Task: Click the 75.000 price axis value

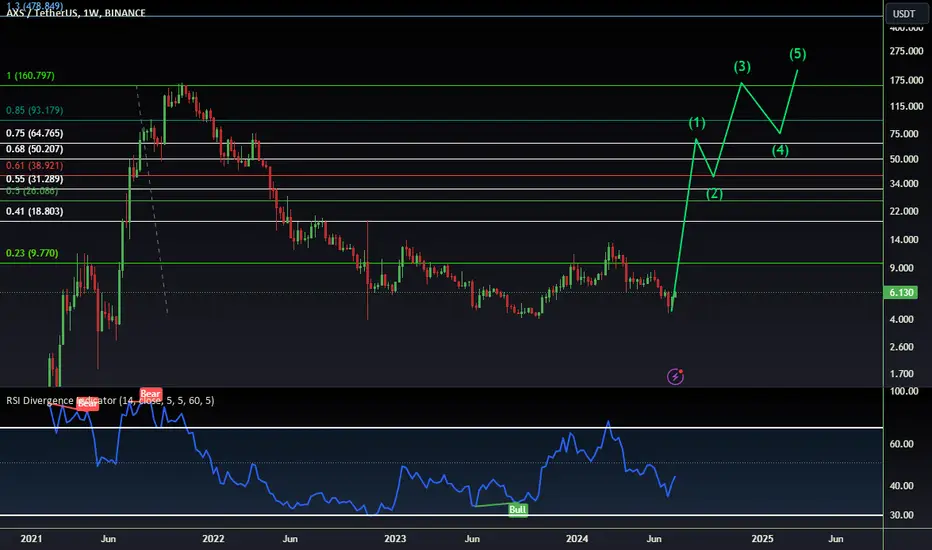Action: (x=903, y=134)
